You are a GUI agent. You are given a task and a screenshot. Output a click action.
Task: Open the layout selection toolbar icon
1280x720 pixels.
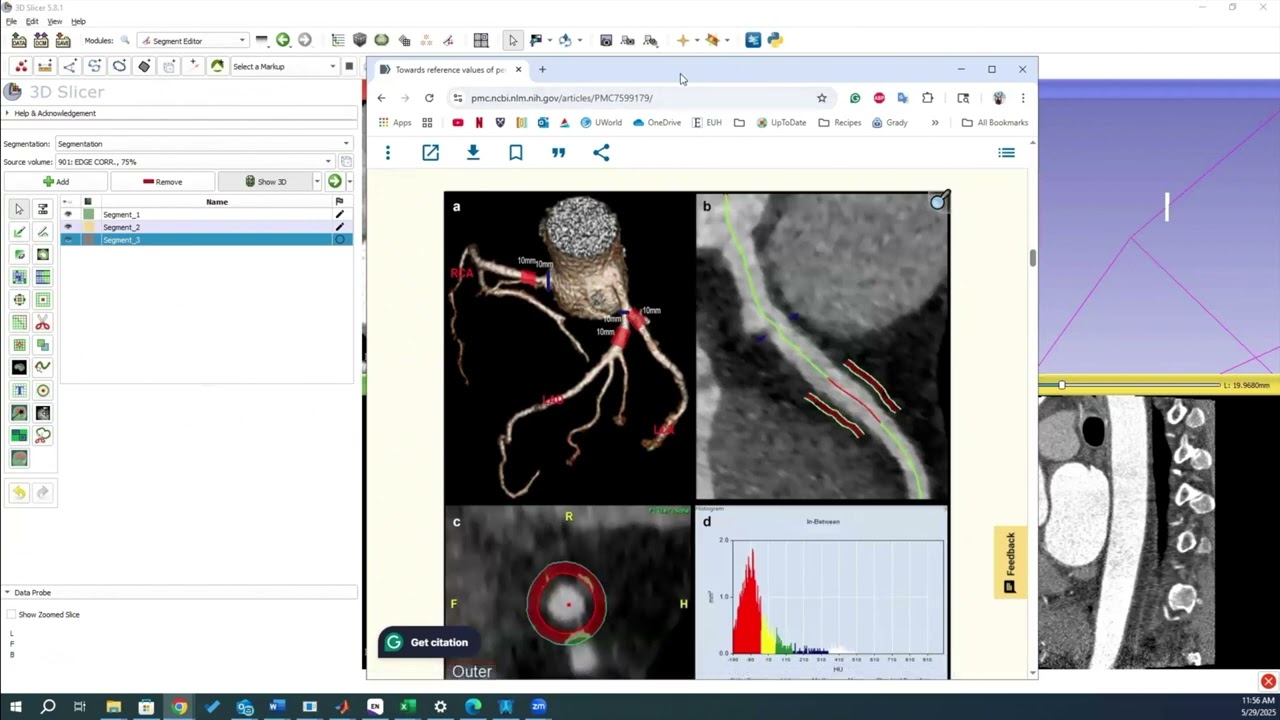(481, 40)
